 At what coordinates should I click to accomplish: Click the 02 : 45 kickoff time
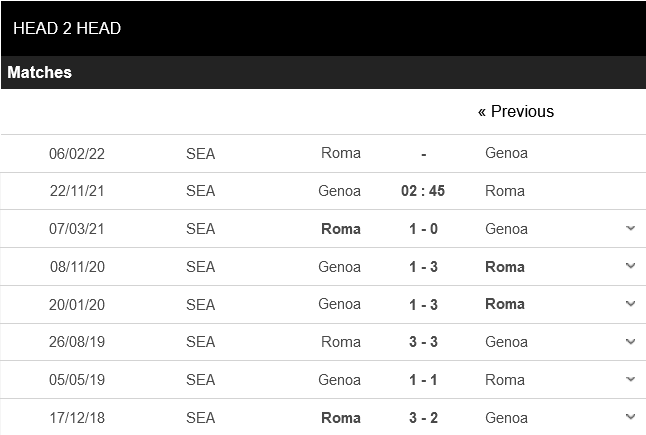click(423, 191)
